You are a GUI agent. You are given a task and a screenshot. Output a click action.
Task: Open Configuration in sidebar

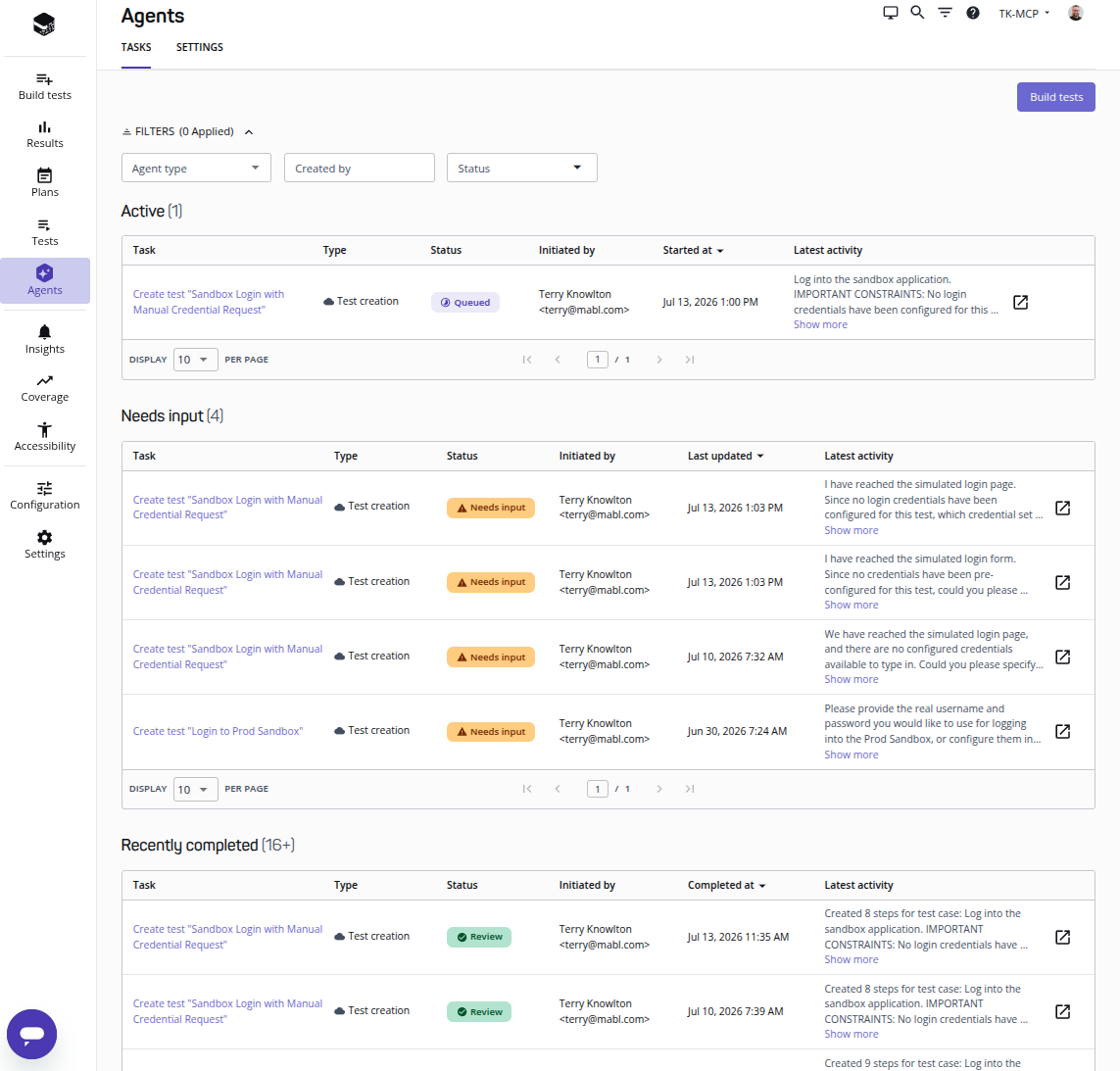pos(44,496)
